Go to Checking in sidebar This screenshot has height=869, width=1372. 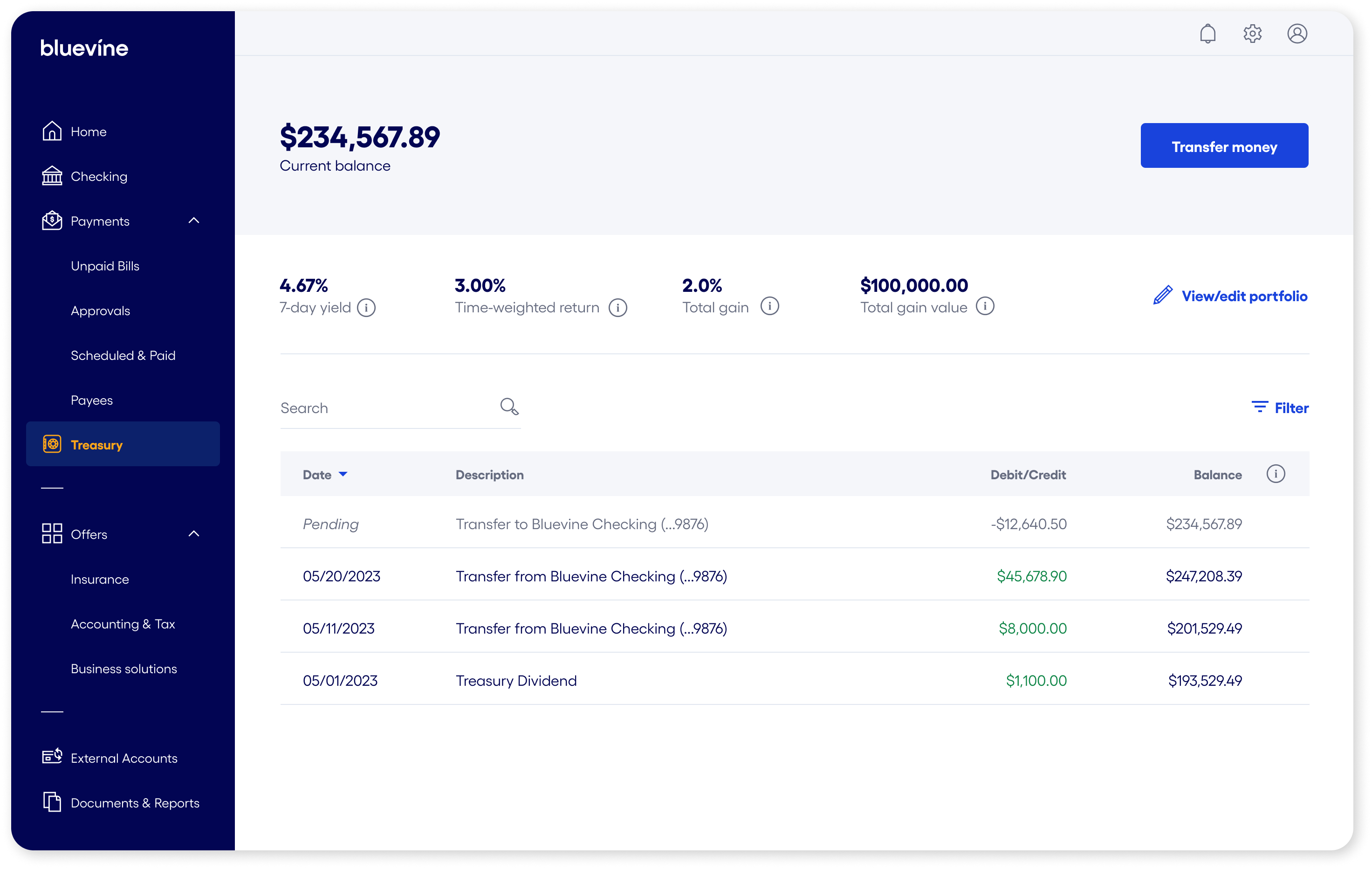click(99, 177)
